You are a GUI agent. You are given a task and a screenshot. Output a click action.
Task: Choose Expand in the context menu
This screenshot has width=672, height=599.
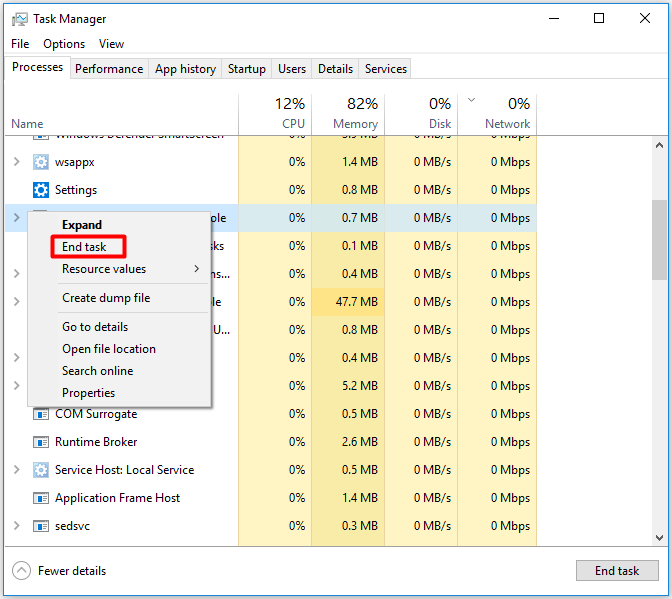[119, 225]
